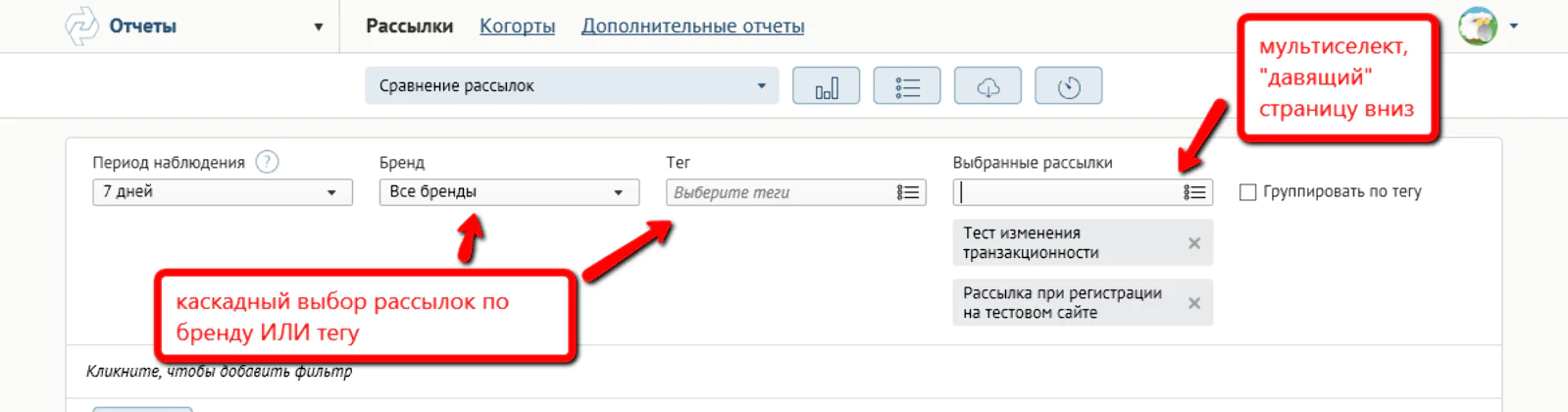The image size is (1568, 412).
Task: Click the Отчеты logo icon
Action: click(x=81, y=26)
